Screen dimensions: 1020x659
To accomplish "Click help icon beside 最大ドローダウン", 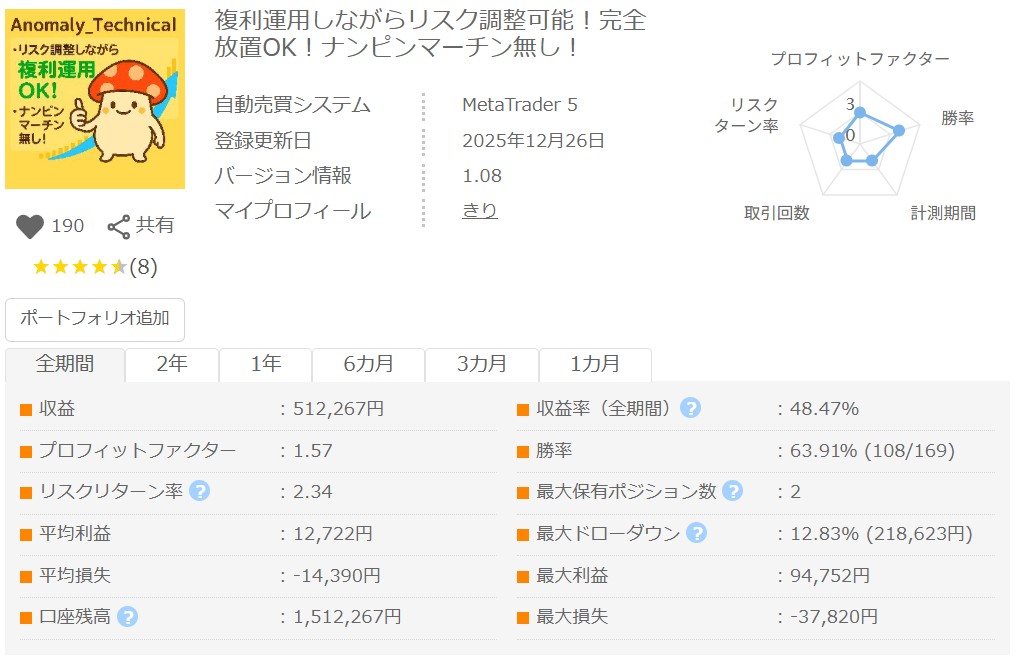I will (696, 533).
